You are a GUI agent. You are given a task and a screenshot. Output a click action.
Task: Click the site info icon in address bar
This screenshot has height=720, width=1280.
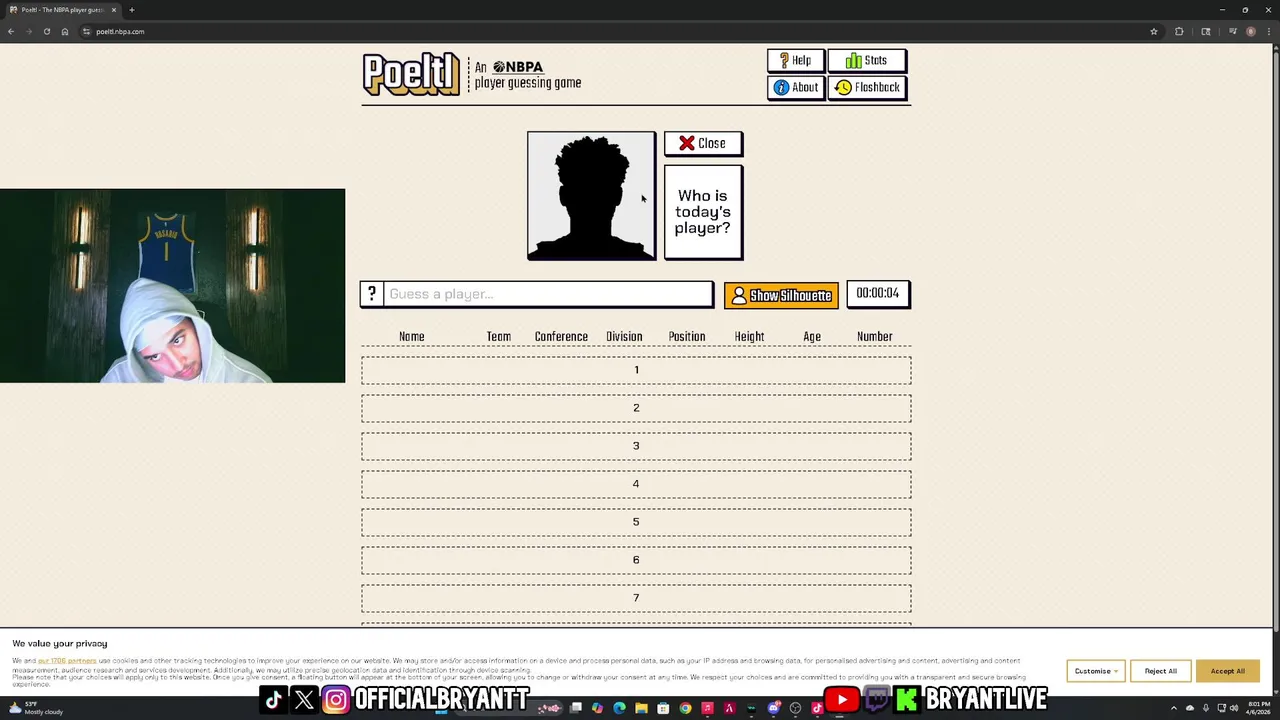point(87,31)
